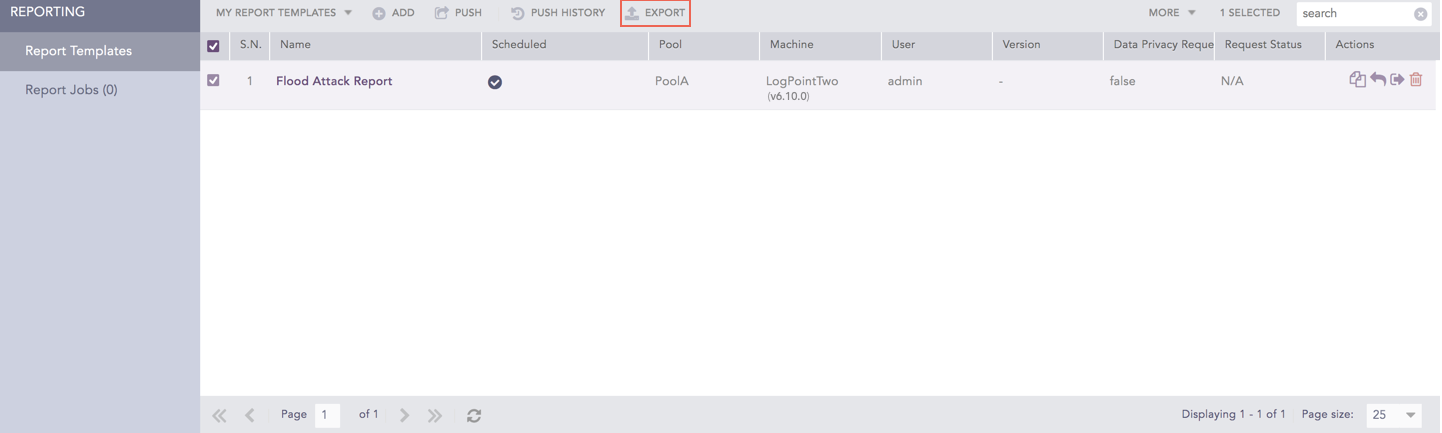Image resolution: width=1442 pixels, height=433 pixels.
Task: Delete Flood Attack Report with trash icon
Action: 1416,80
